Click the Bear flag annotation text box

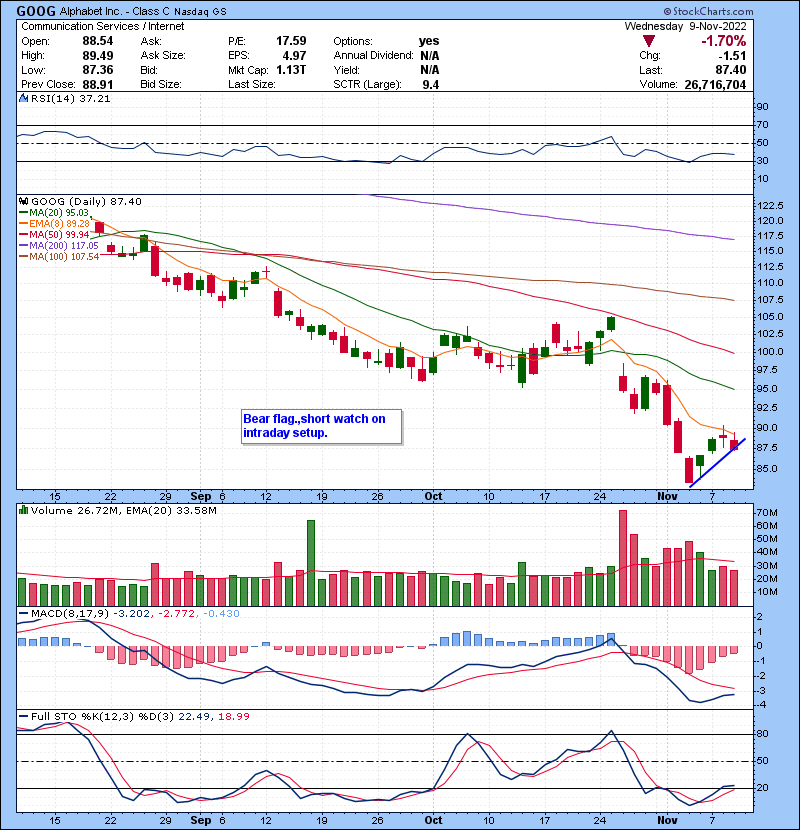coord(321,426)
